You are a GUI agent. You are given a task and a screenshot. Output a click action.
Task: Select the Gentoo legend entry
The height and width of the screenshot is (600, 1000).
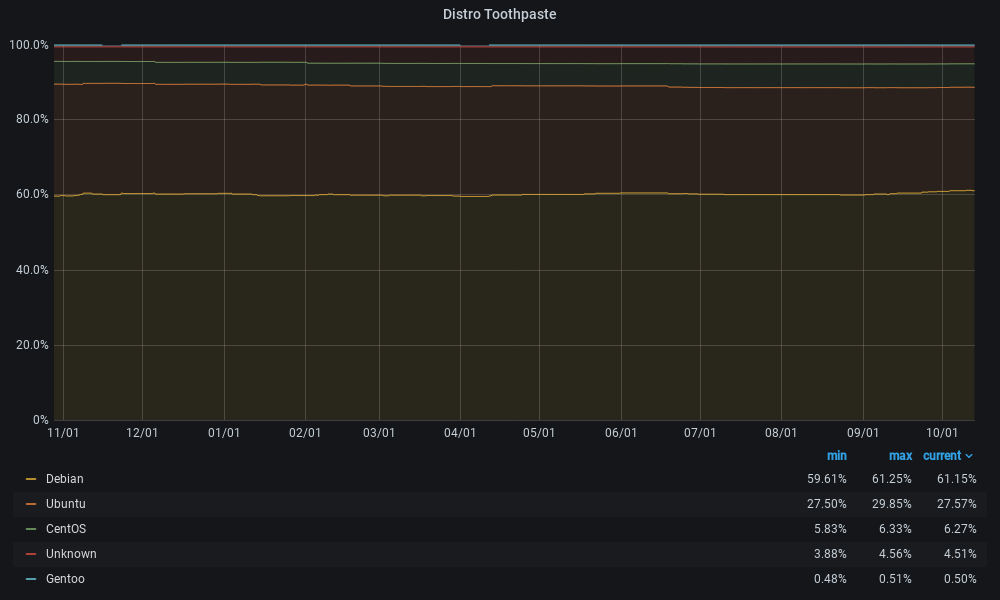pos(66,579)
